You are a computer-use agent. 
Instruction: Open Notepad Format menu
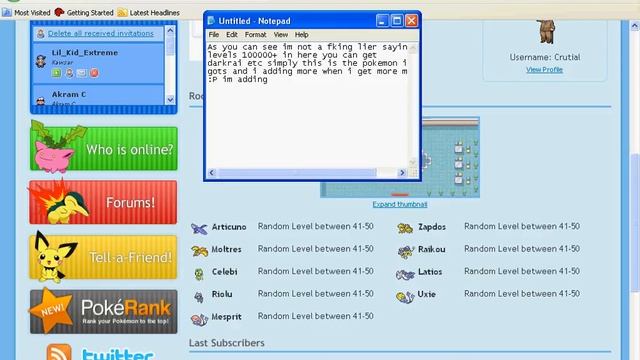pos(256,35)
